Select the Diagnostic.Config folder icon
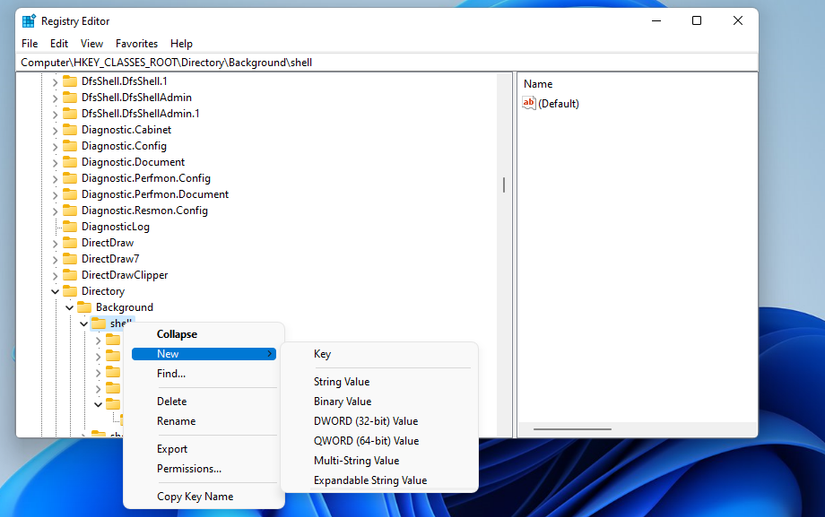Viewport: 825px width, 517px height. point(69,146)
